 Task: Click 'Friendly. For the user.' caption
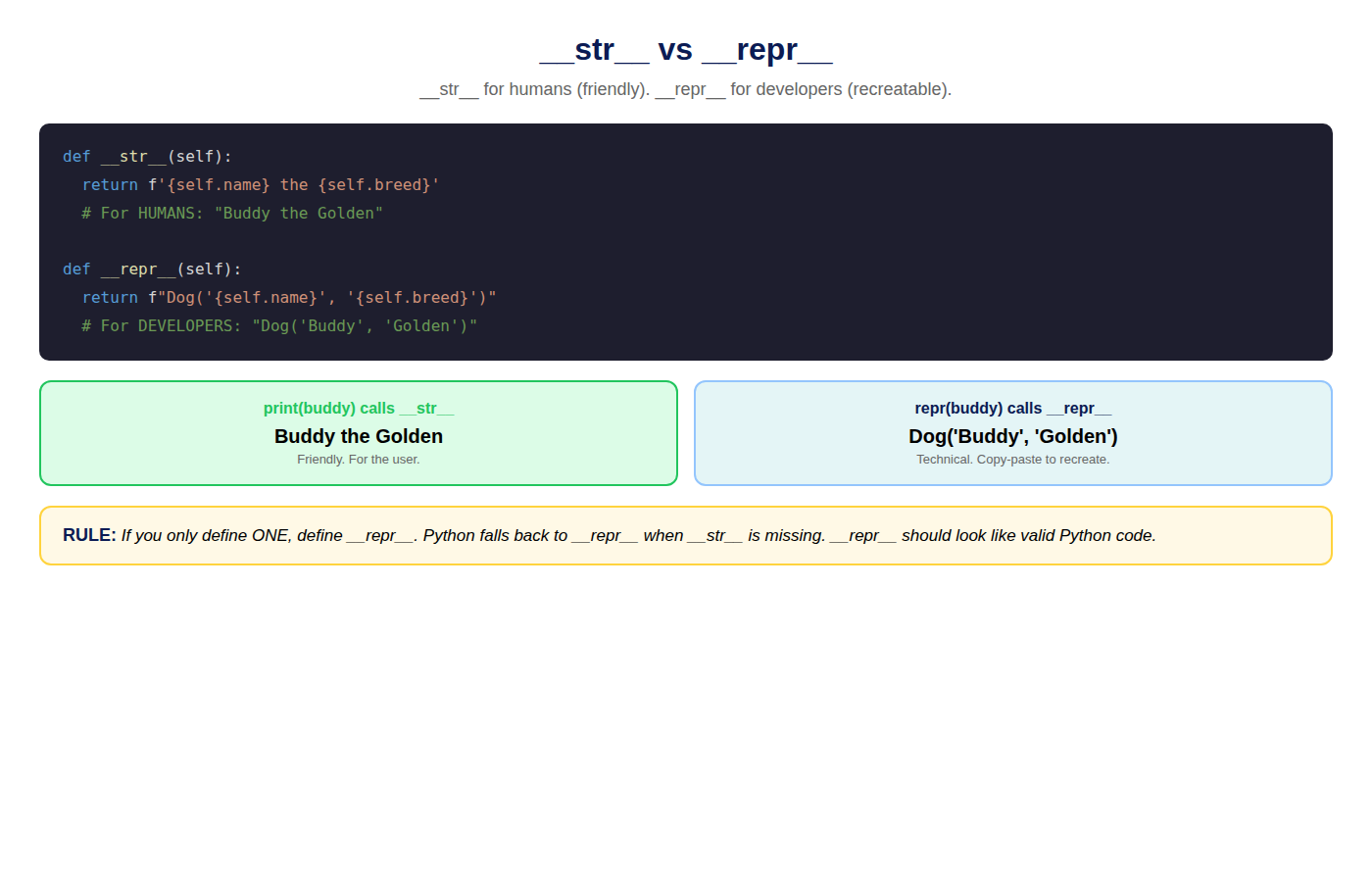[359, 460]
